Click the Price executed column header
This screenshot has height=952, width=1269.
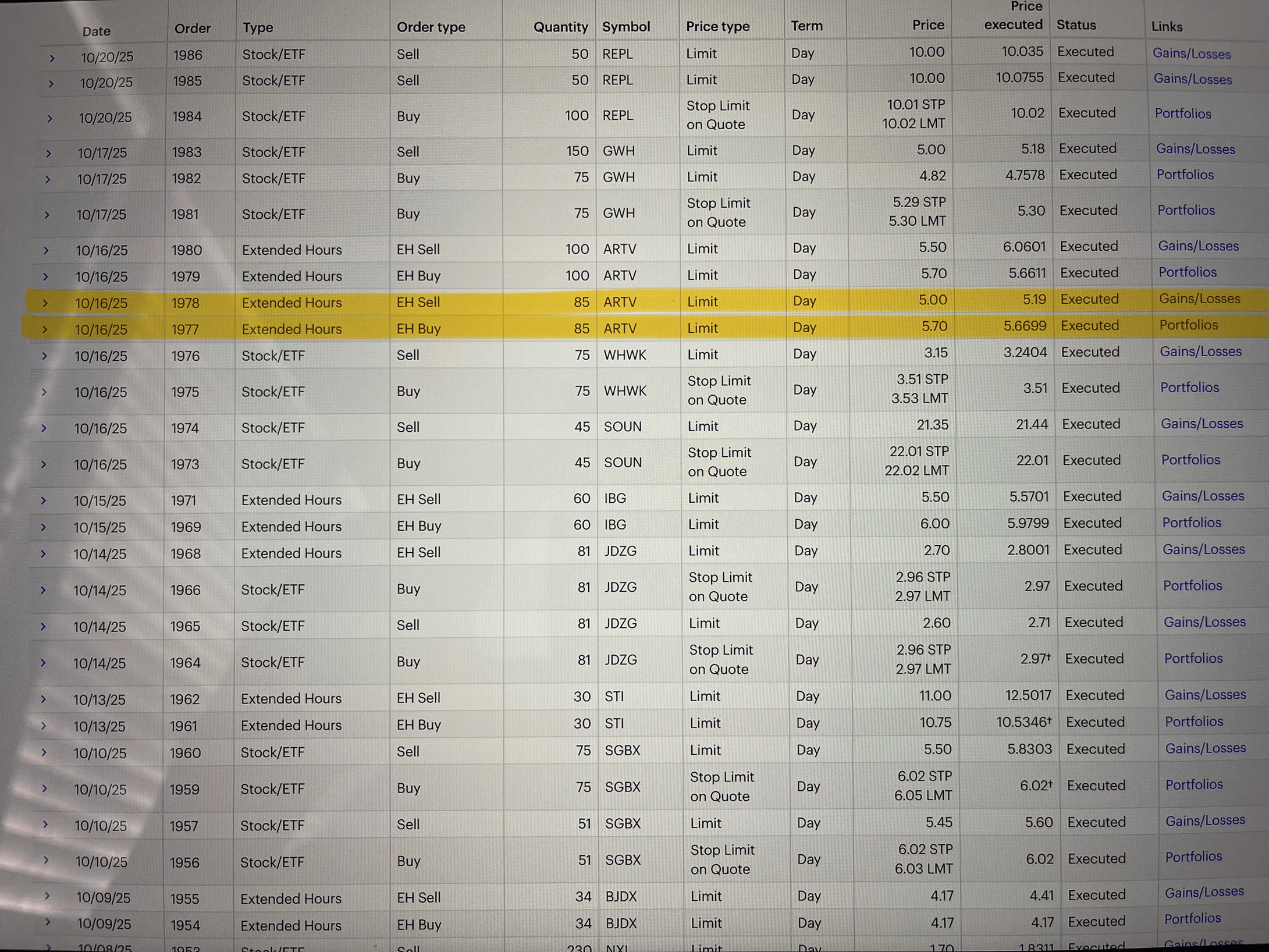pyautogui.click(x=1012, y=16)
